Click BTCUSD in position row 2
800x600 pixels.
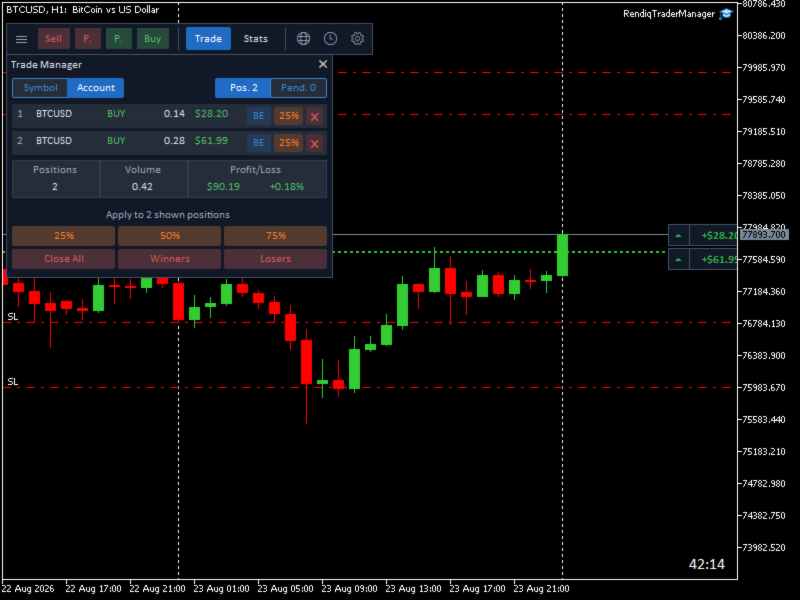coord(54,141)
